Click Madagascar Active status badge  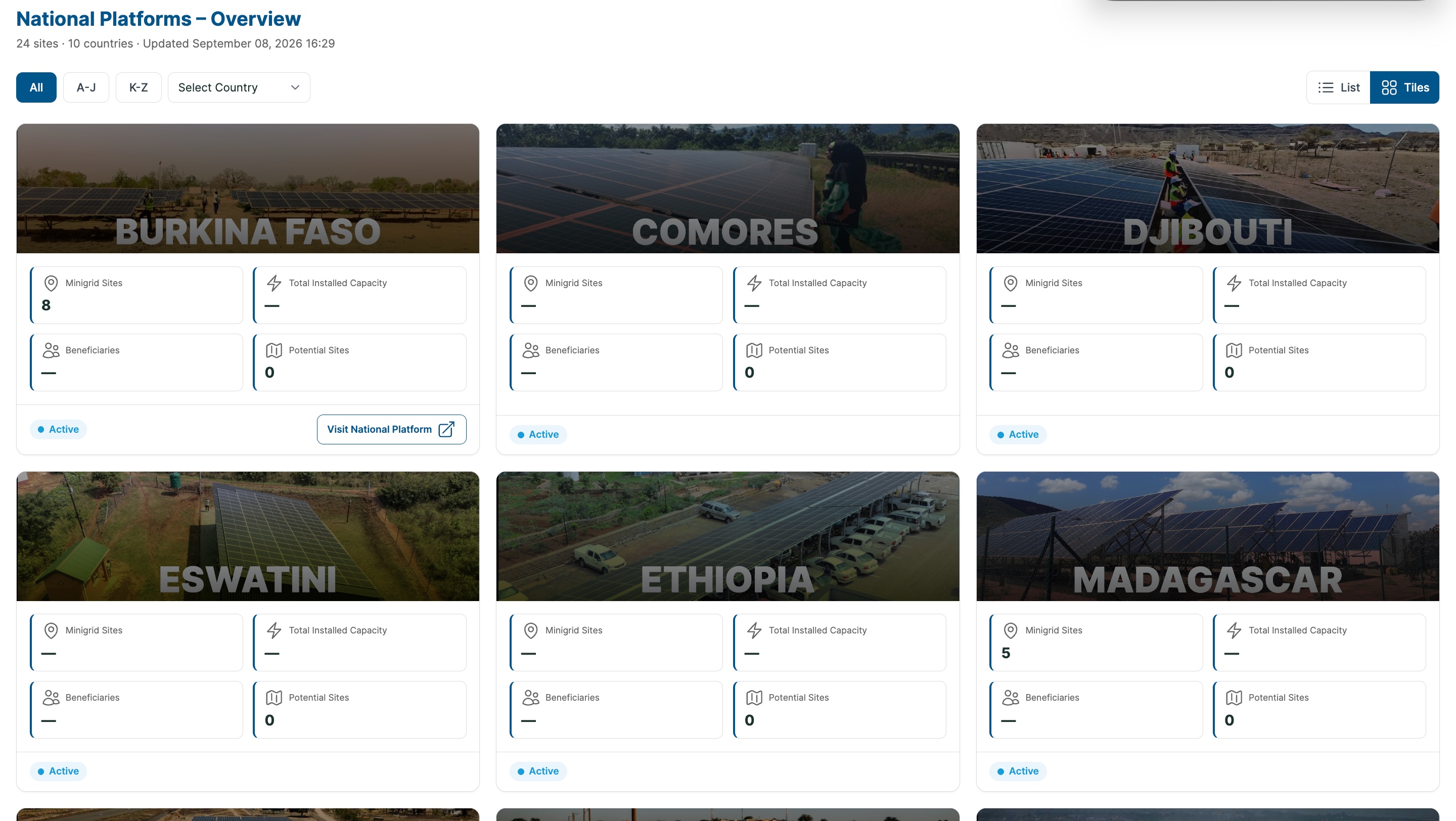pyautogui.click(x=1018, y=771)
